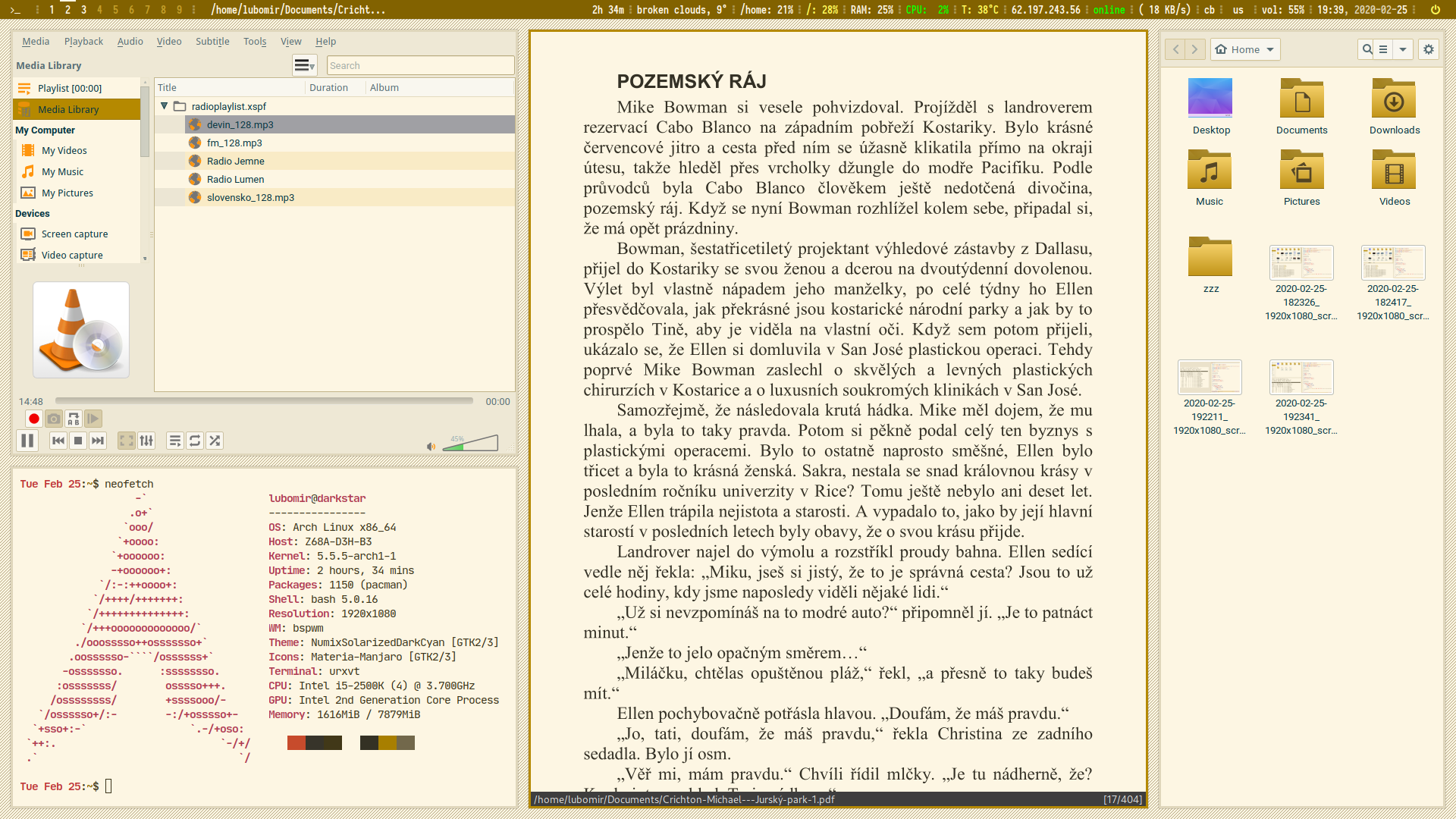Adjust the VLC volume slider
The width and height of the screenshot is (1456, 819).
pos(470,443)
